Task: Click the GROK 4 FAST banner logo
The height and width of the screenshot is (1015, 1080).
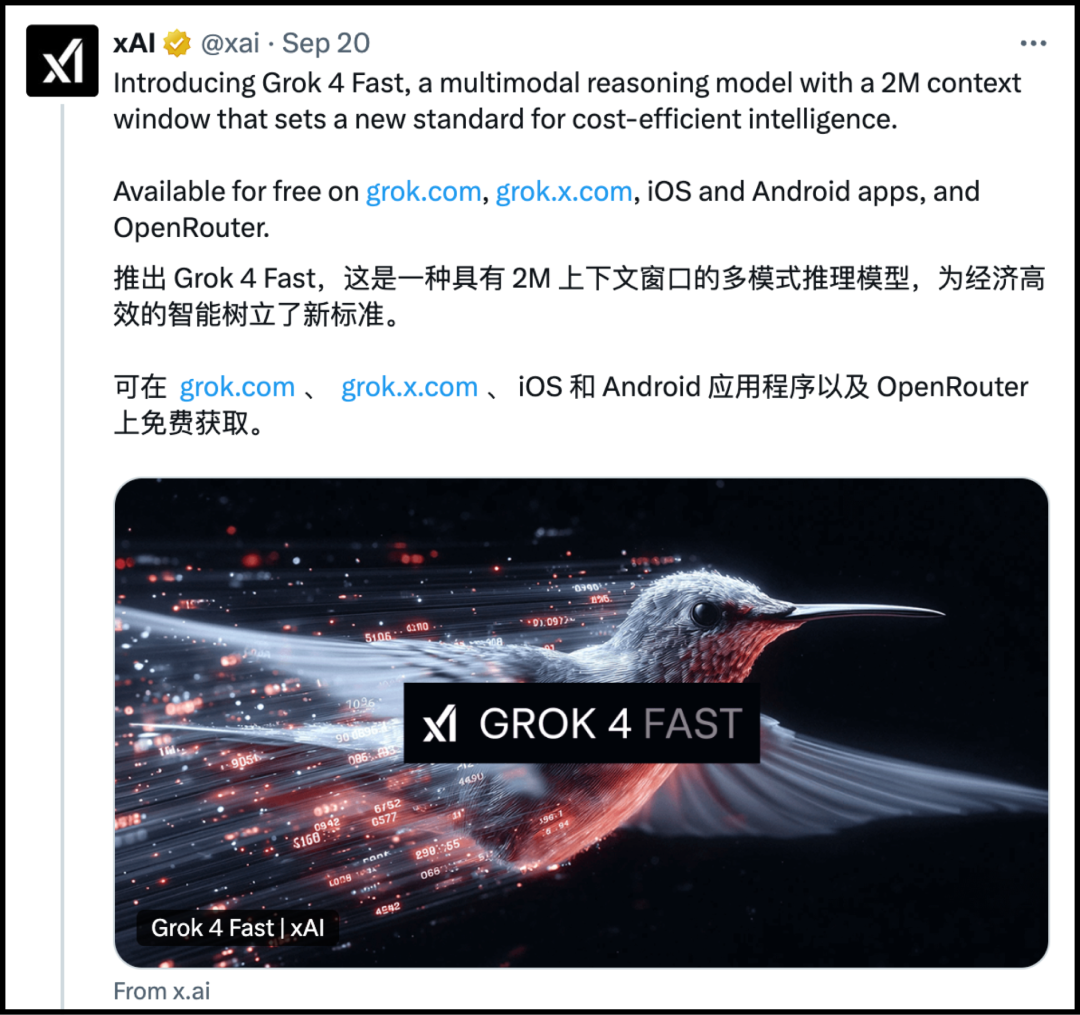Action: pyautogui.click(x=581, y=723)
